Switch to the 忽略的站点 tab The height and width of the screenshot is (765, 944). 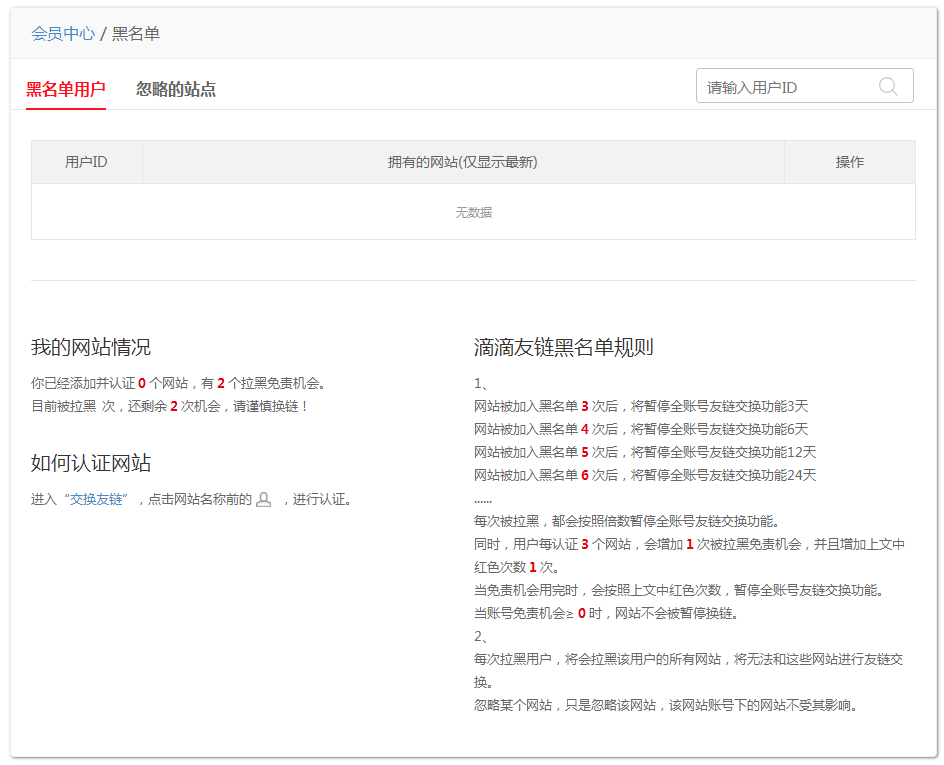click(176, 89)
